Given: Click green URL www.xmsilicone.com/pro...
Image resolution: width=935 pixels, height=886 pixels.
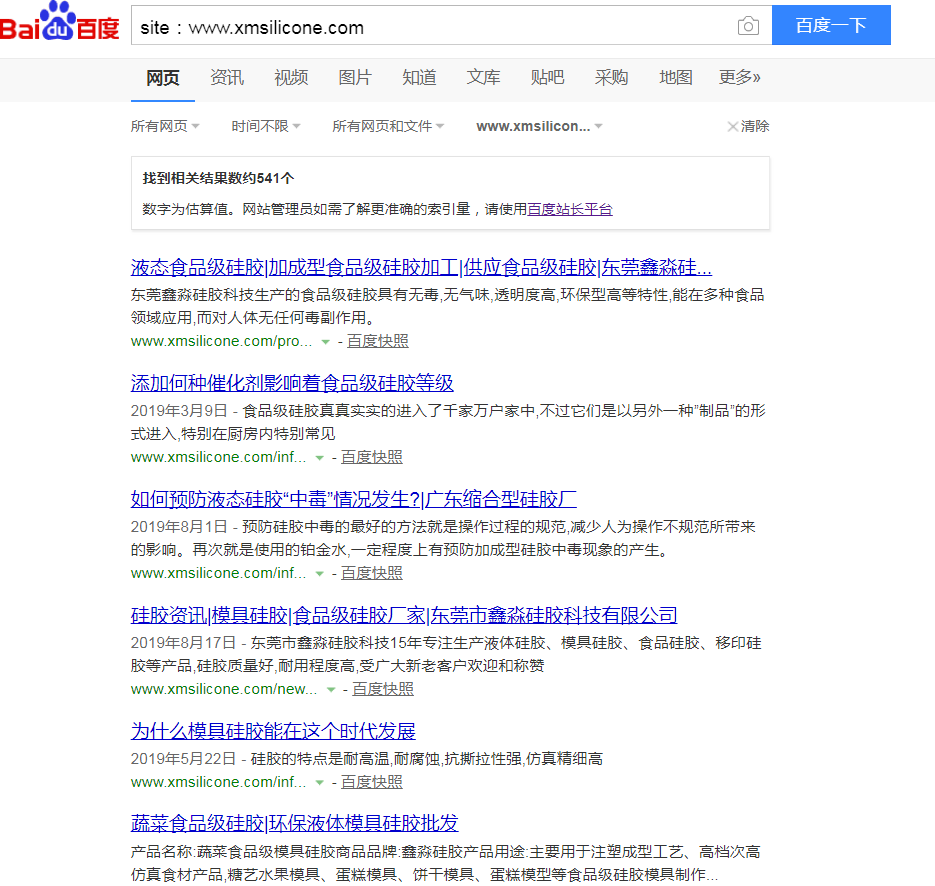Looking at the screenshot, I should click(221, 341).
